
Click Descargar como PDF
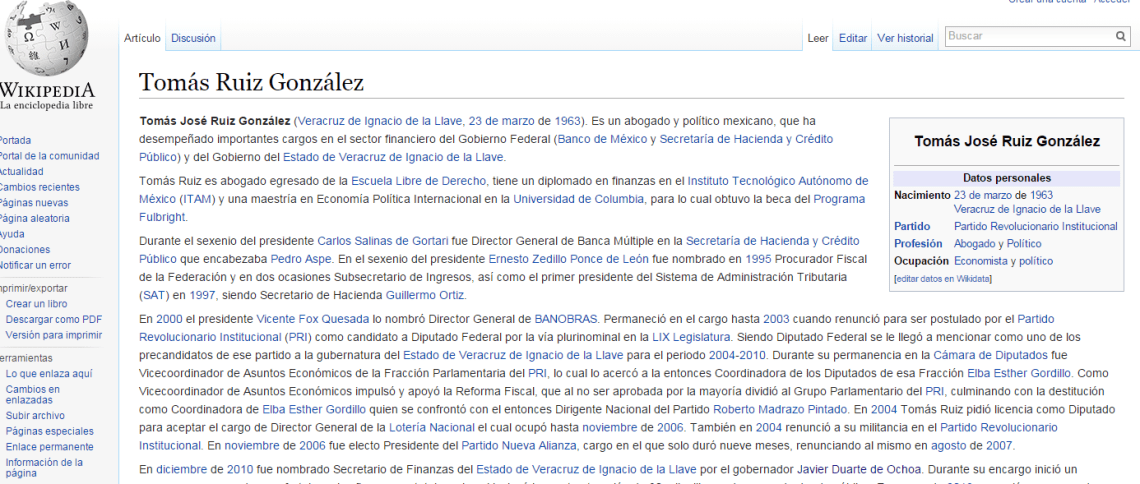[54, 319]
